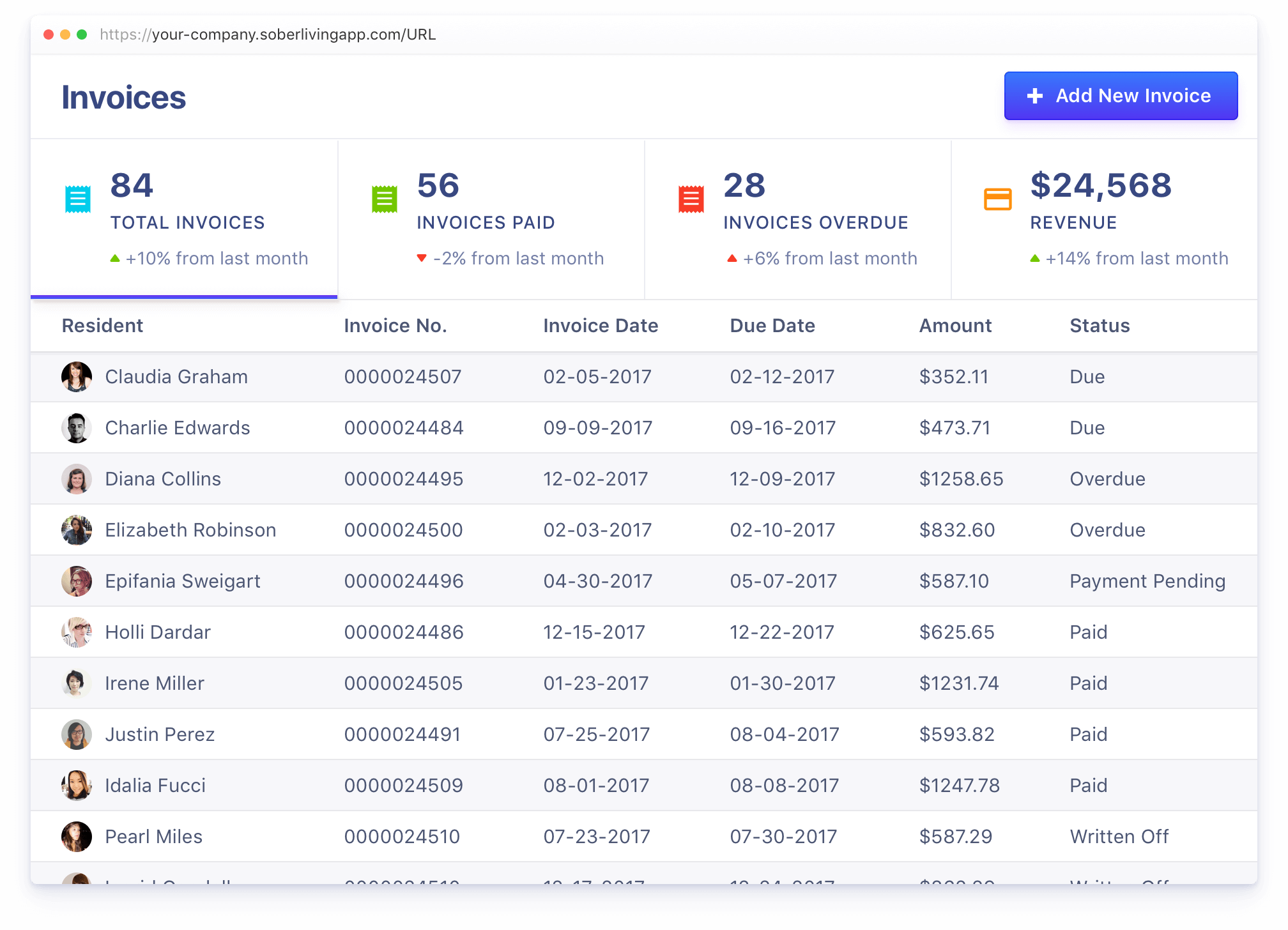The width and height of the screenshot is (1288, 930).
Task: Click the green Invoices Paid receipt icon
Action: coord(385,199)
